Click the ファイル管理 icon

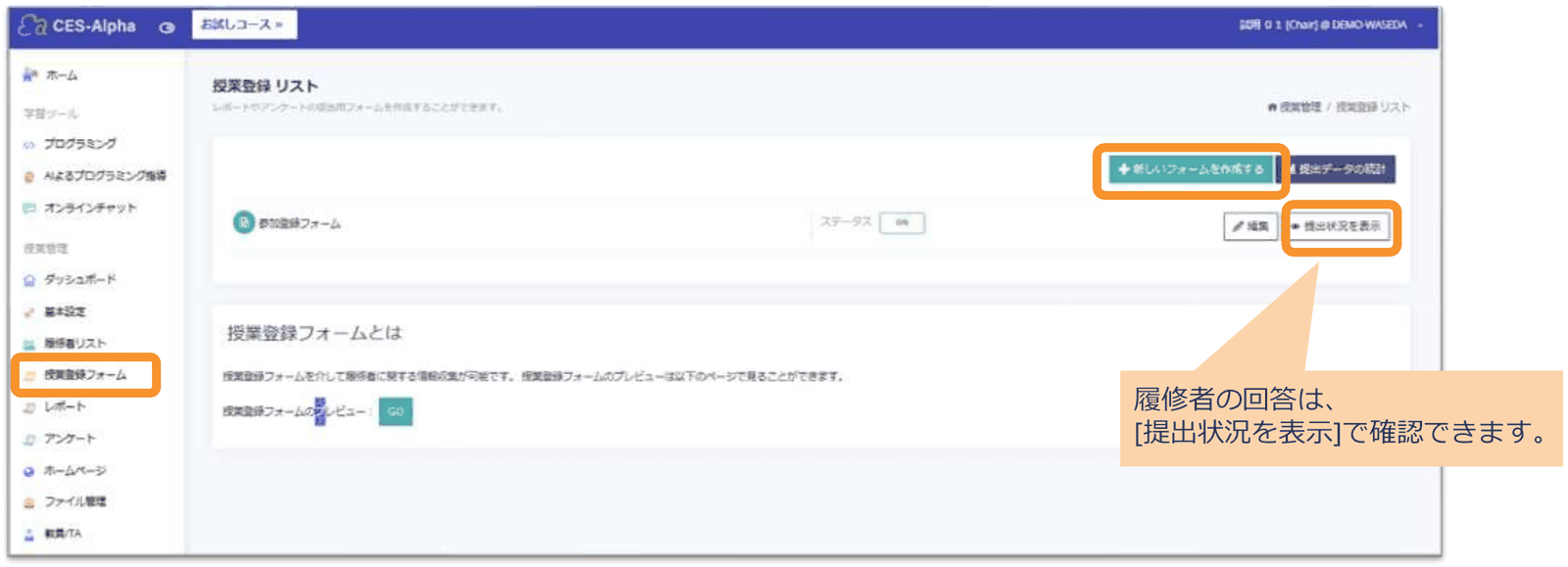28,502
